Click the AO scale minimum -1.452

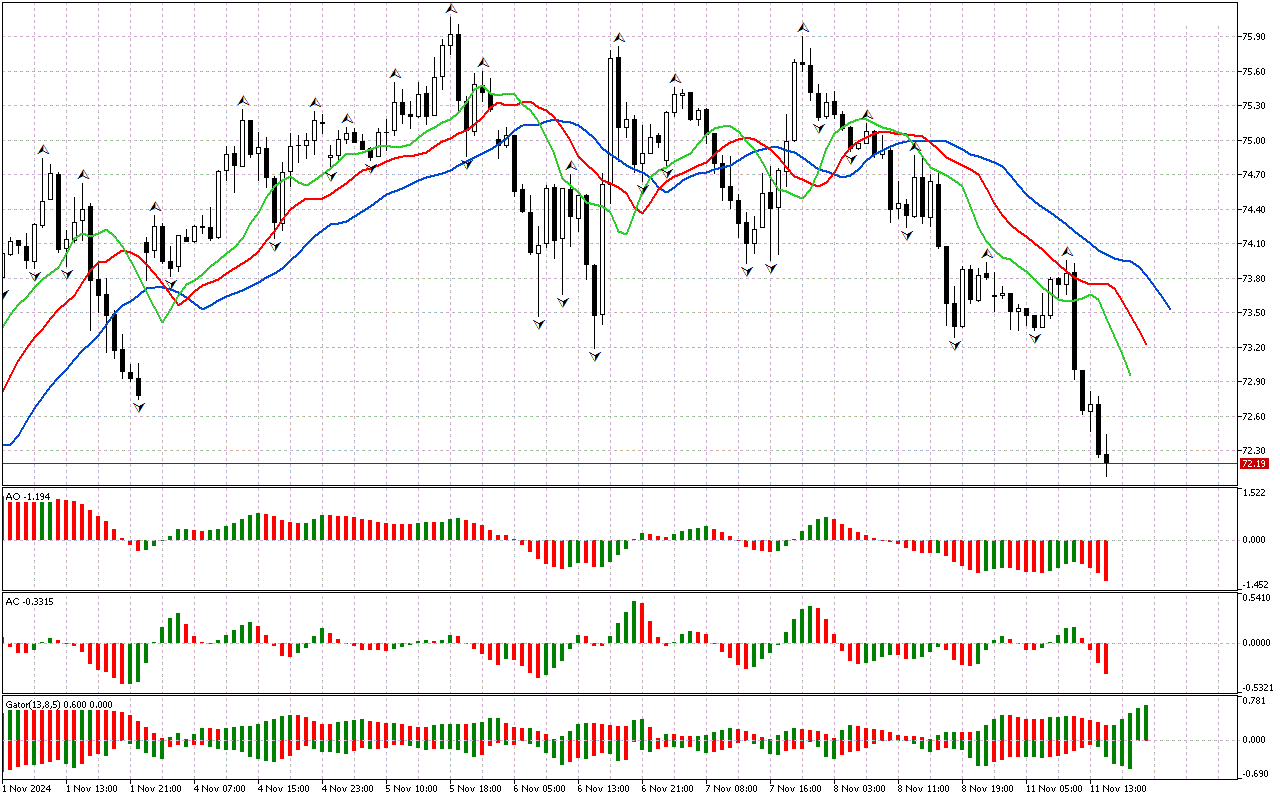(1253, 584)
